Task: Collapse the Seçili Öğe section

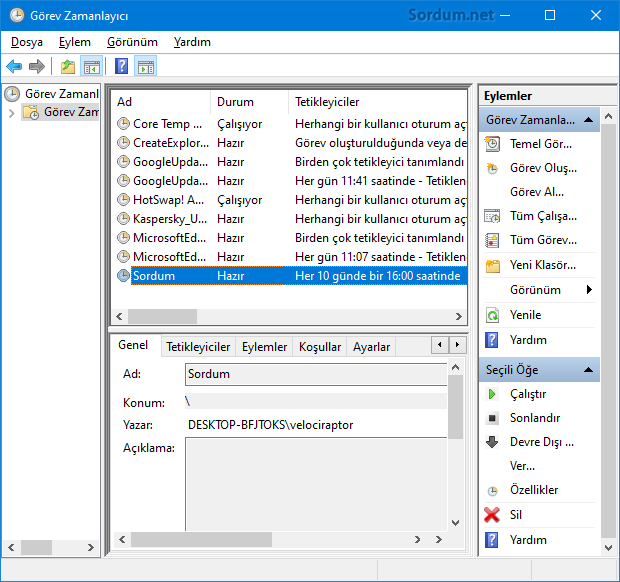Action: (x=588, y=370)
